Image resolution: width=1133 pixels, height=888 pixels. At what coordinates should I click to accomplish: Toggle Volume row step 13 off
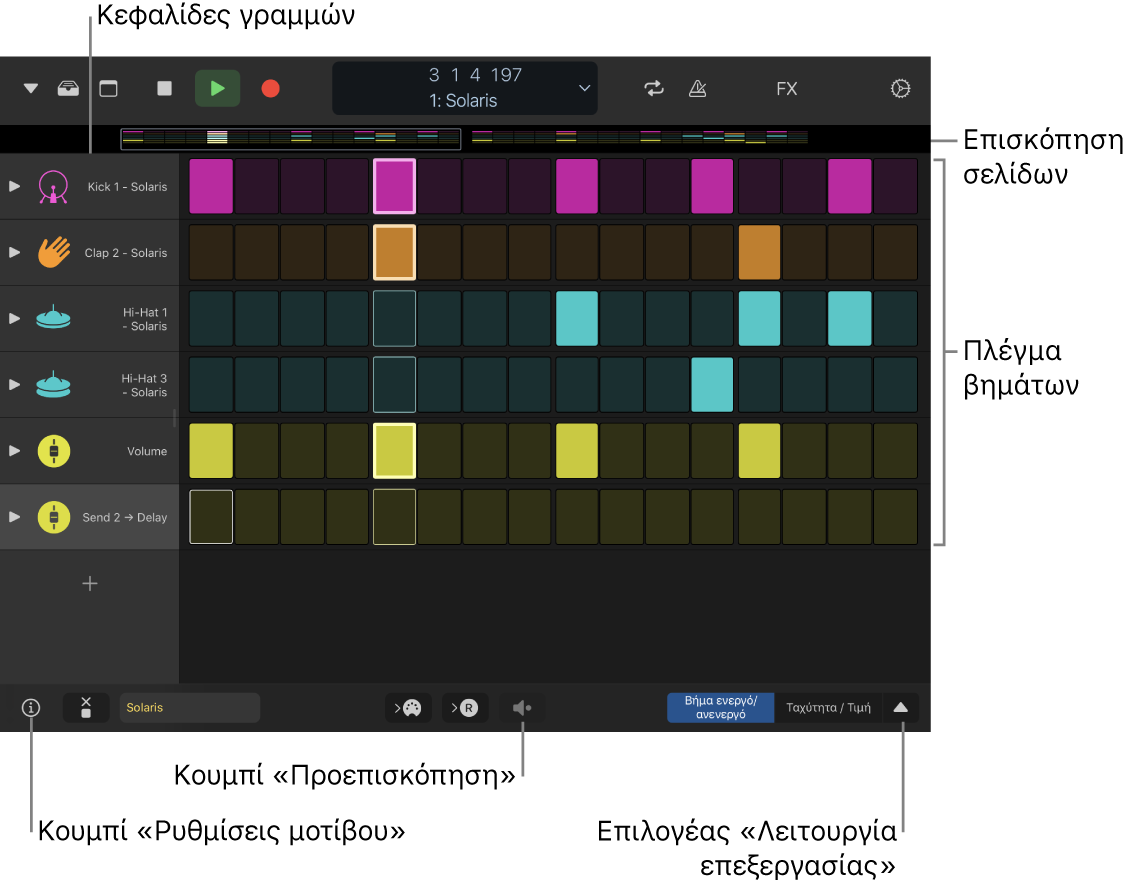pos(759,451)
